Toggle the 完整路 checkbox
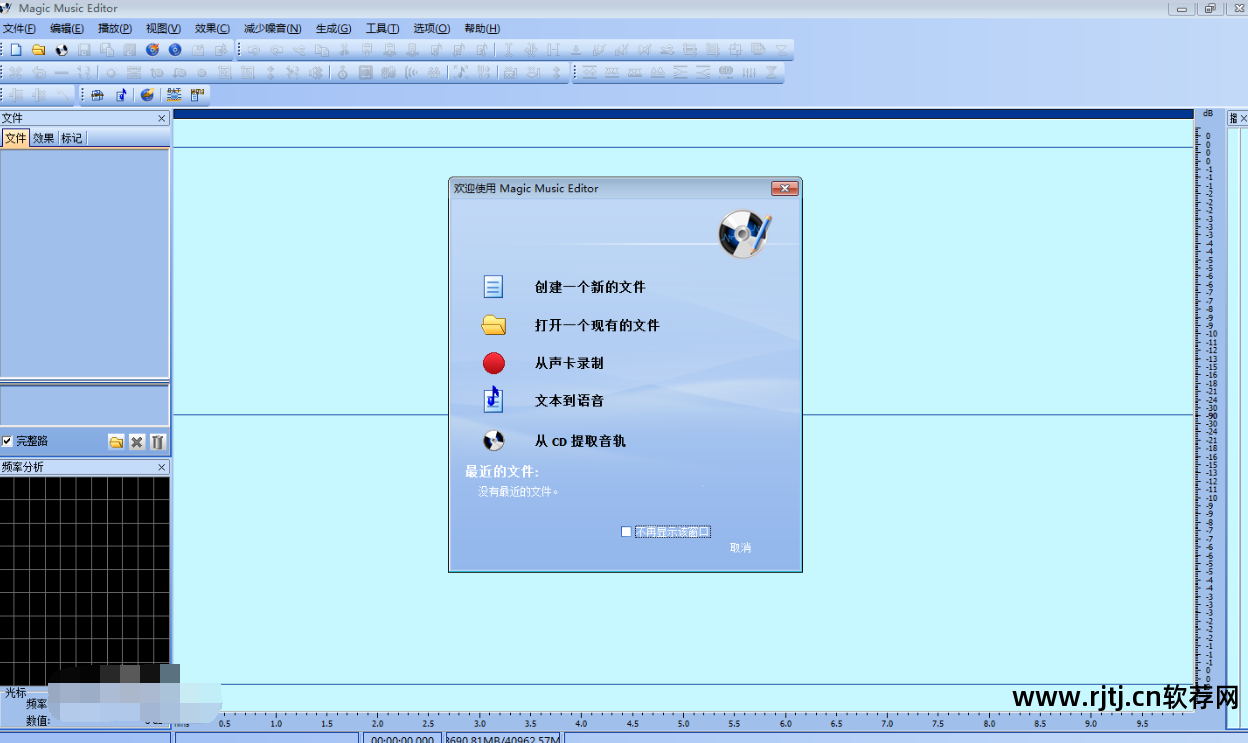 pos(8,441)
